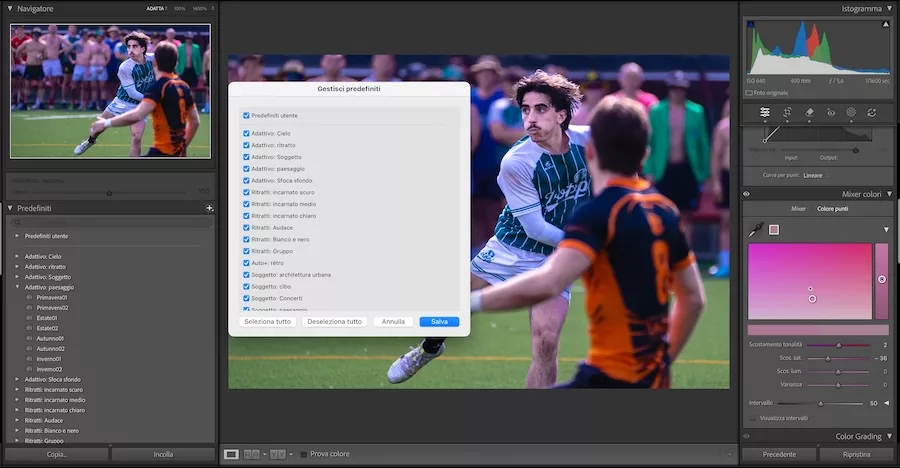Image resolution: width=900 pixels, height=468 pixels.
Task: Collapse Adattivo: paesaggio preset group
Action: pos(17,287)
